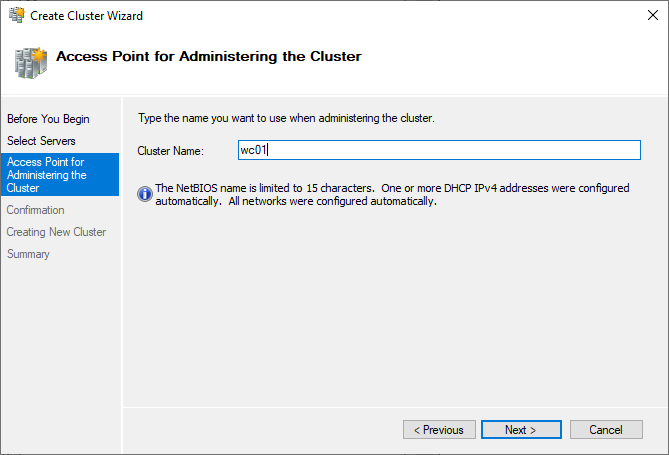Click the Access Point page heading
The height and width of the screenshot is (455, 669).
(208, 56)
